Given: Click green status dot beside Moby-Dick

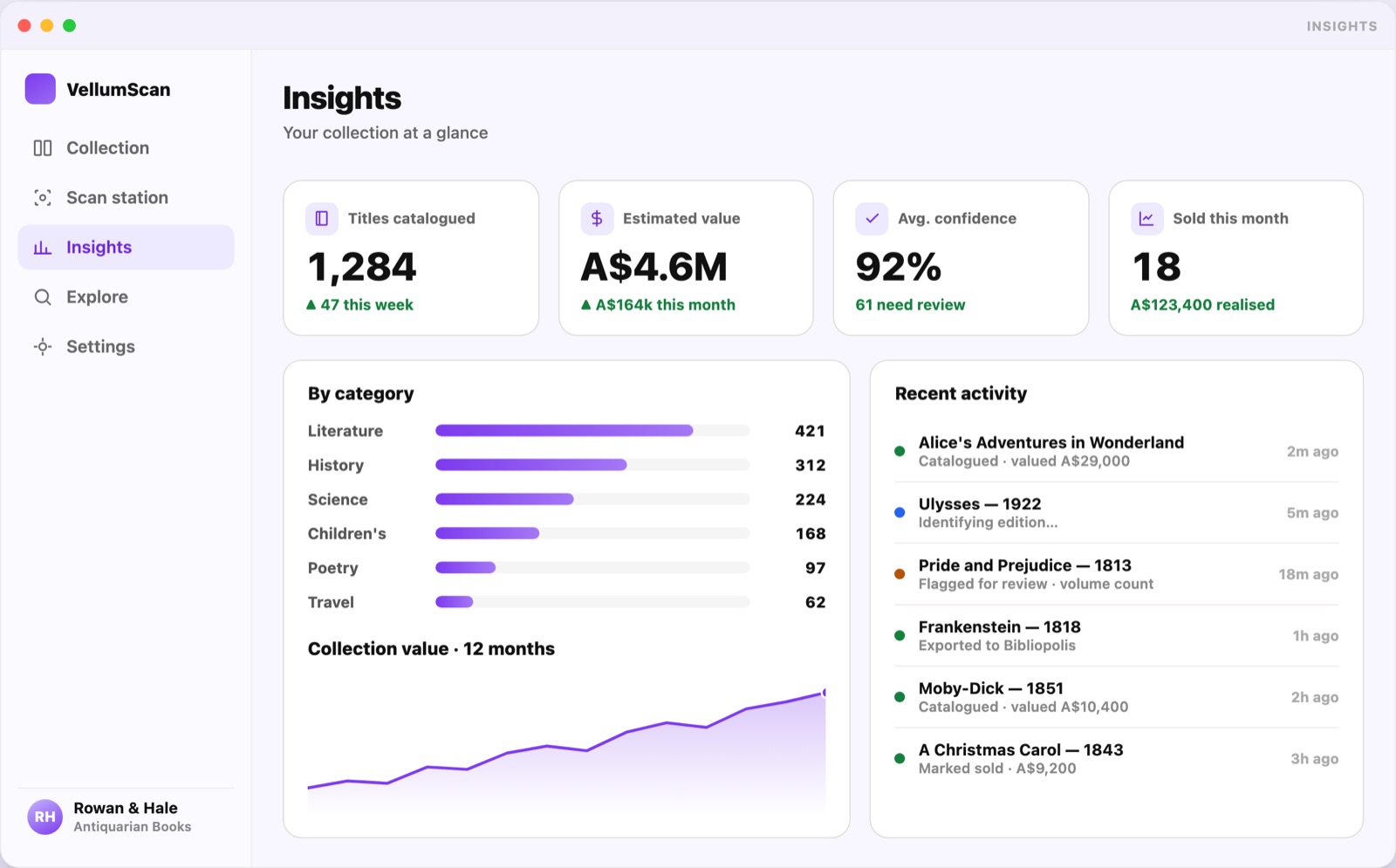Looking at the screenshot, I should click(x=900, y=697).
